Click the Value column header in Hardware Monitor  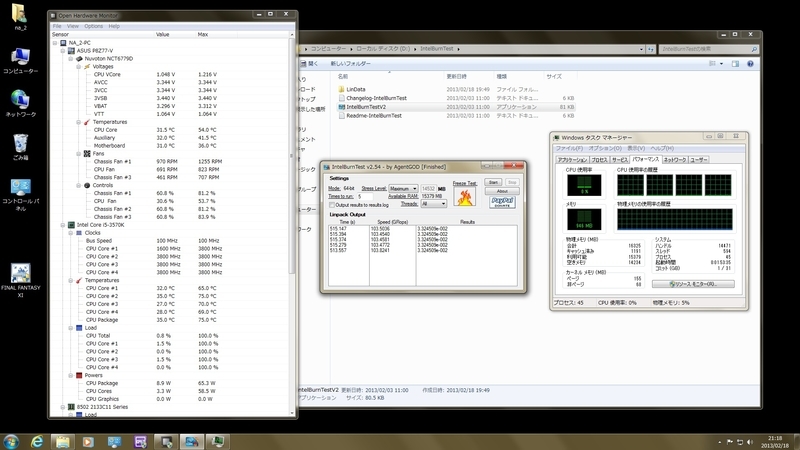pos(162,35)
